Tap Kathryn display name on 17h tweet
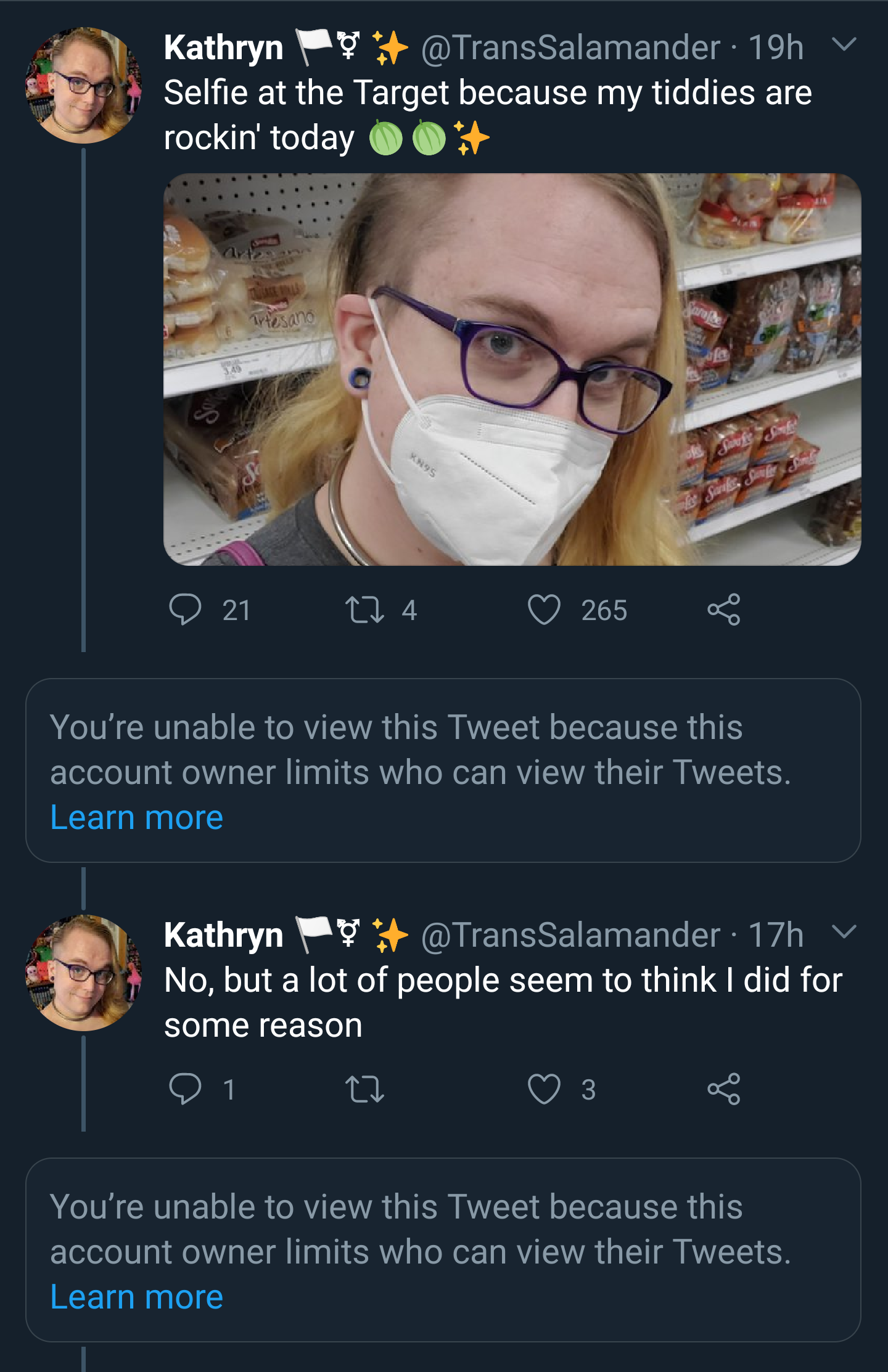Viewport: 888px width, 1372px height. [224, 935]
